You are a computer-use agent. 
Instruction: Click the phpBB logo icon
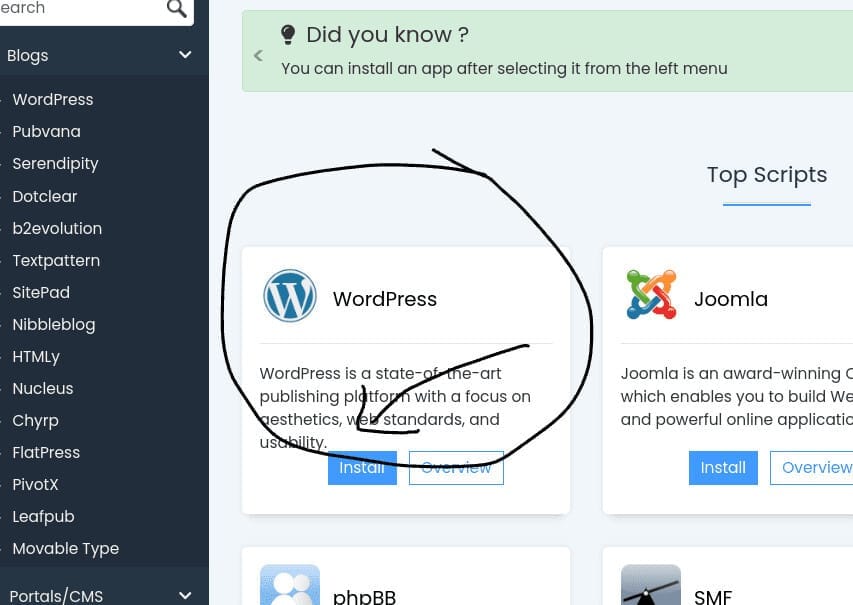coord(290,585)
